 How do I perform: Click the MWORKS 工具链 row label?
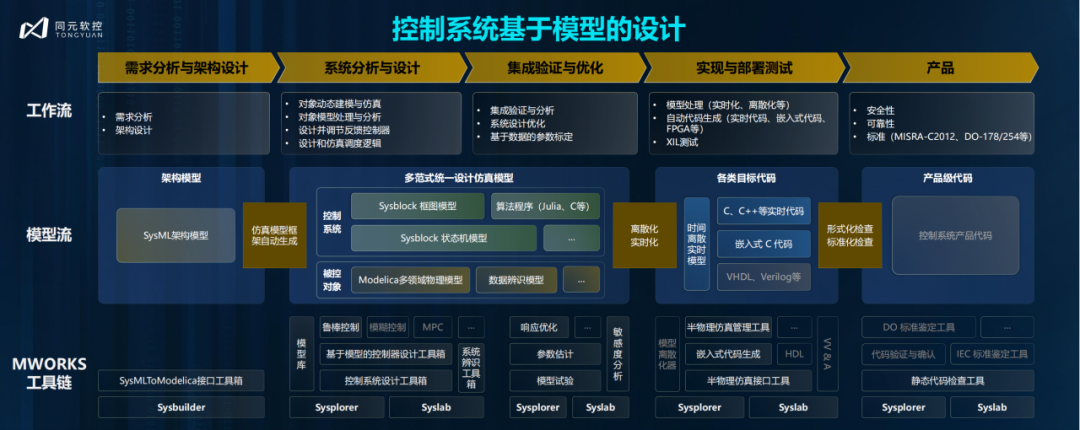click(x=49, y=372)
